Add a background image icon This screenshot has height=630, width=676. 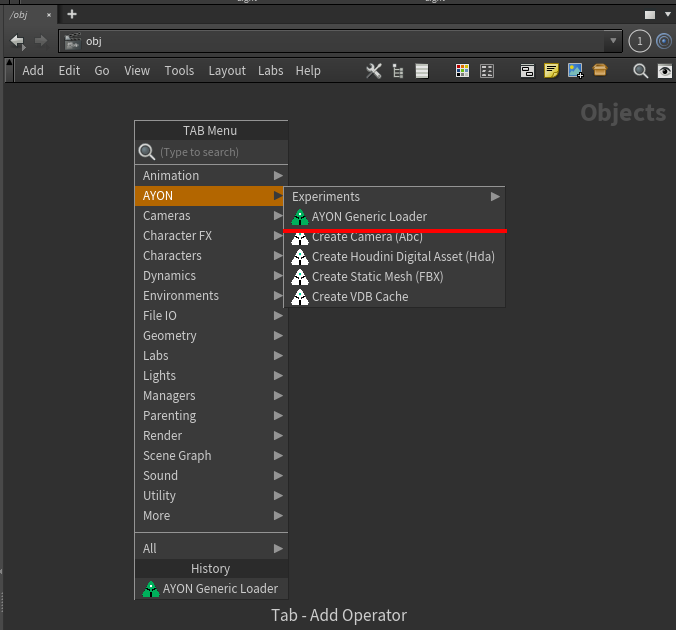tap(575, 70)
